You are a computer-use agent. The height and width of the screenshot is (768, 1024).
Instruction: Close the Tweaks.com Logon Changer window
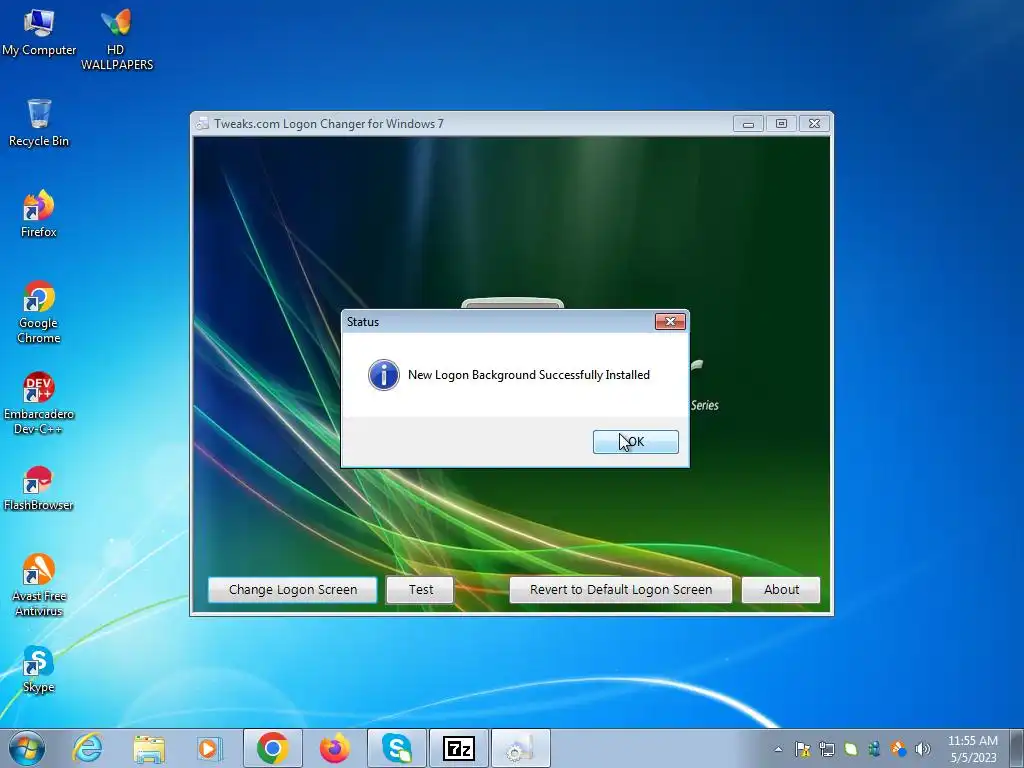[814, 123]
